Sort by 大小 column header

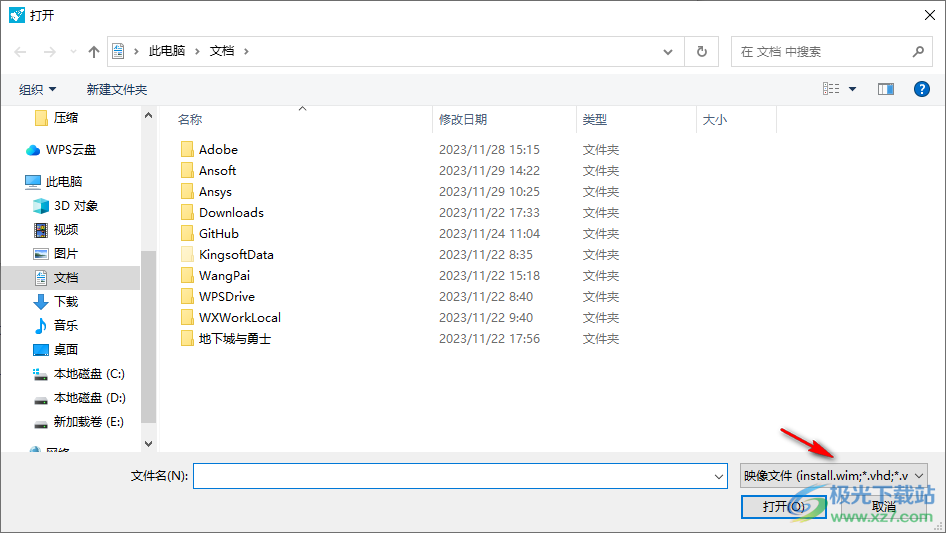tap(715, 120)
